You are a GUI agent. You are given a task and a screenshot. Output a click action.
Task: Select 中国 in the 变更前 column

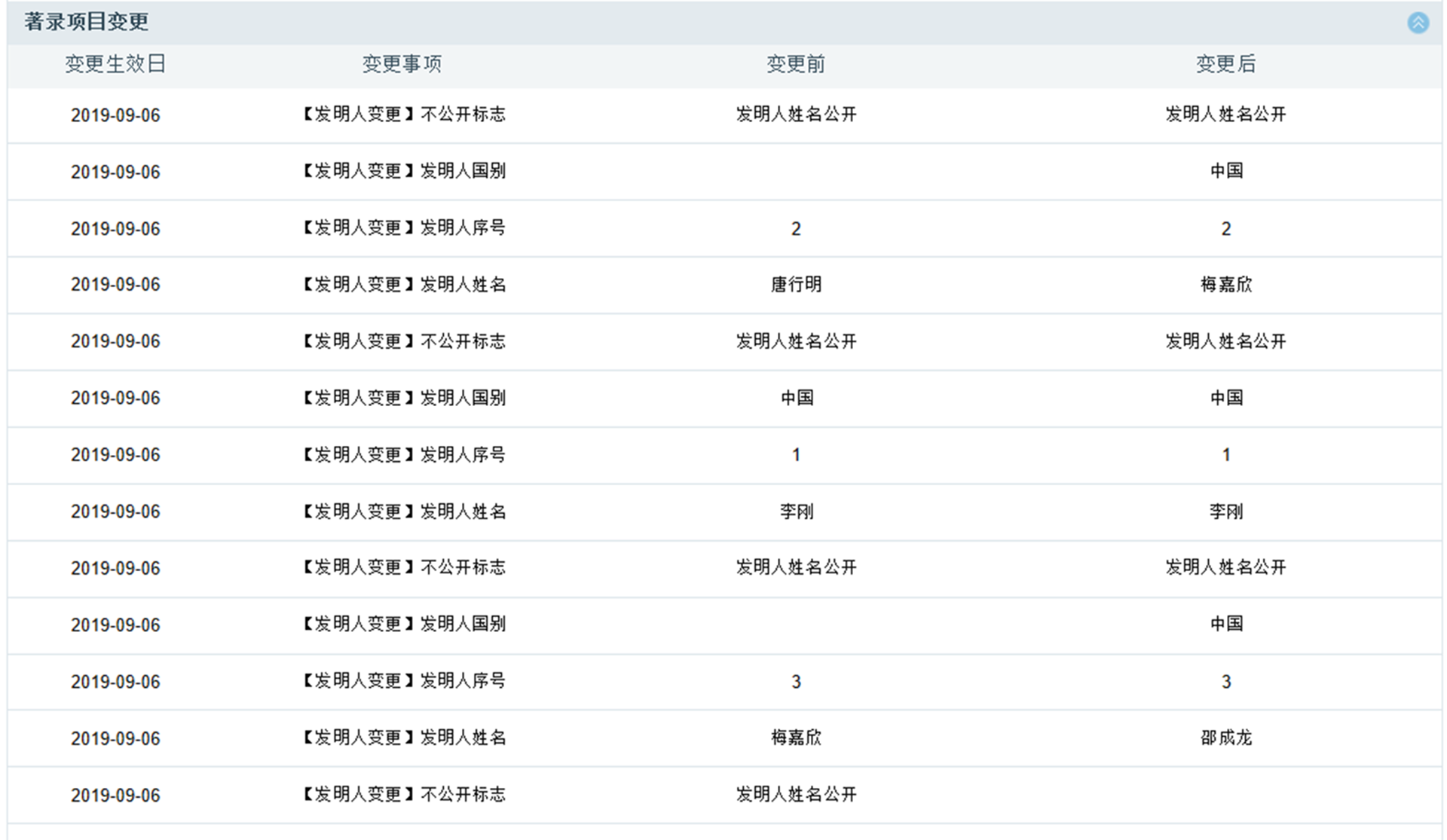coord(797,398)
